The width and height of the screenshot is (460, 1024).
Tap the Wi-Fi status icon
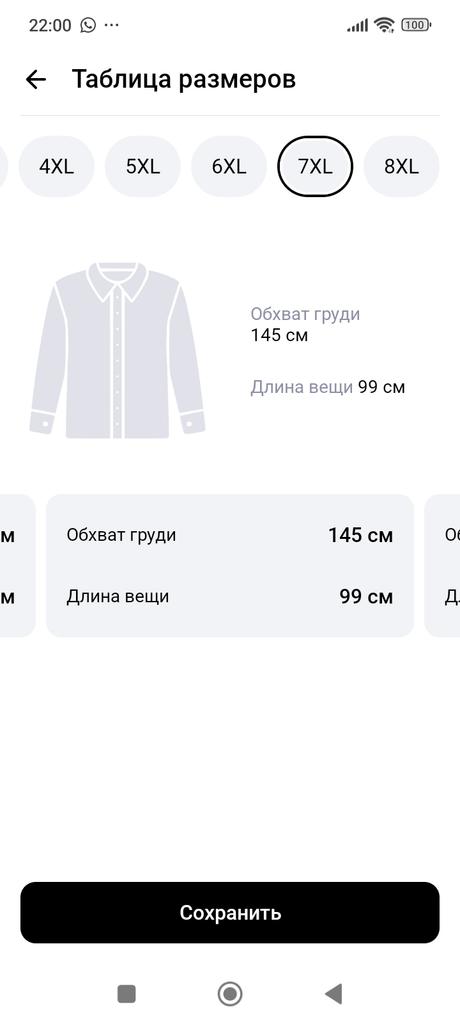click(x=384, y=25)
